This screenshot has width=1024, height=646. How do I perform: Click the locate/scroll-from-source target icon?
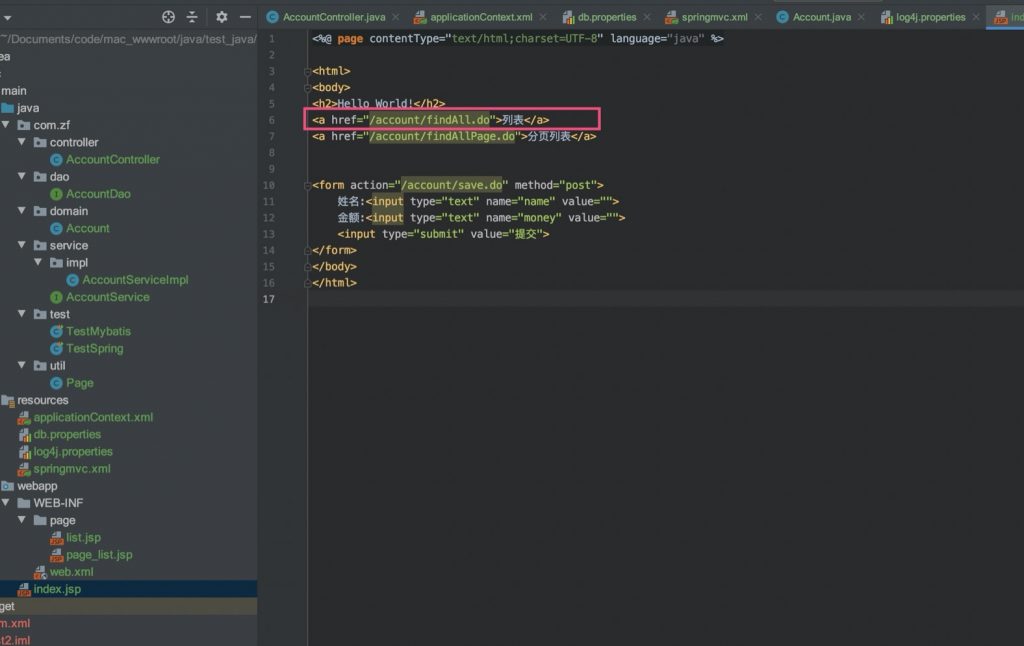(x=168, y=17)
